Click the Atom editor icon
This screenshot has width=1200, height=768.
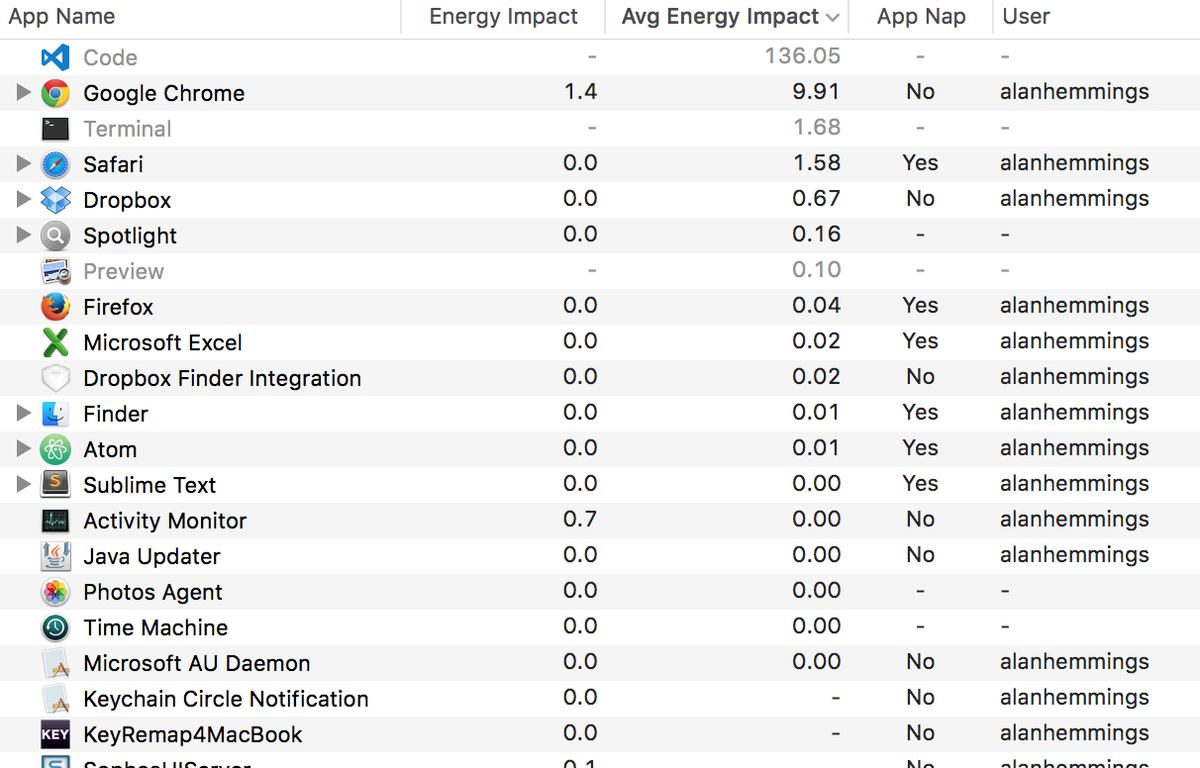(x=55, y=450)
